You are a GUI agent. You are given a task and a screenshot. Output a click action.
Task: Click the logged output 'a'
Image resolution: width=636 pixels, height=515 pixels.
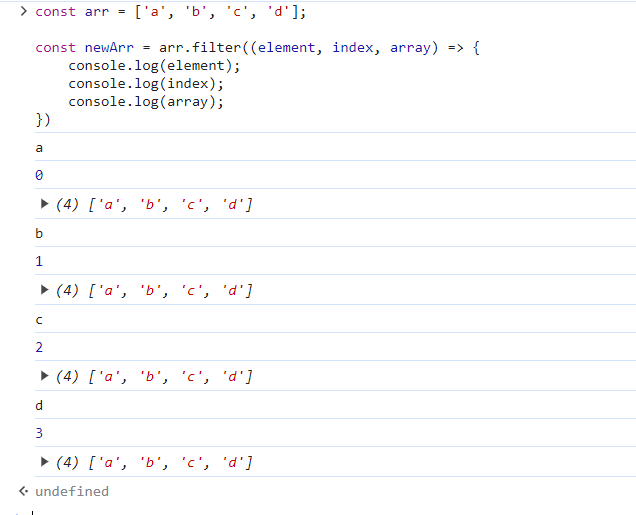(x=39, y=148)
